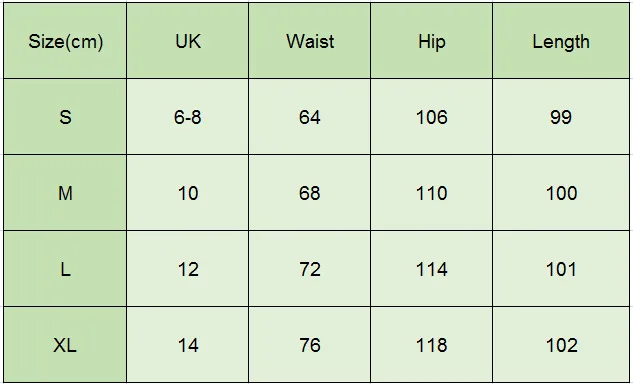633x384 pixels.
Task: Click the UK column header
Action: pyautogui.click(x=188, y=41)
